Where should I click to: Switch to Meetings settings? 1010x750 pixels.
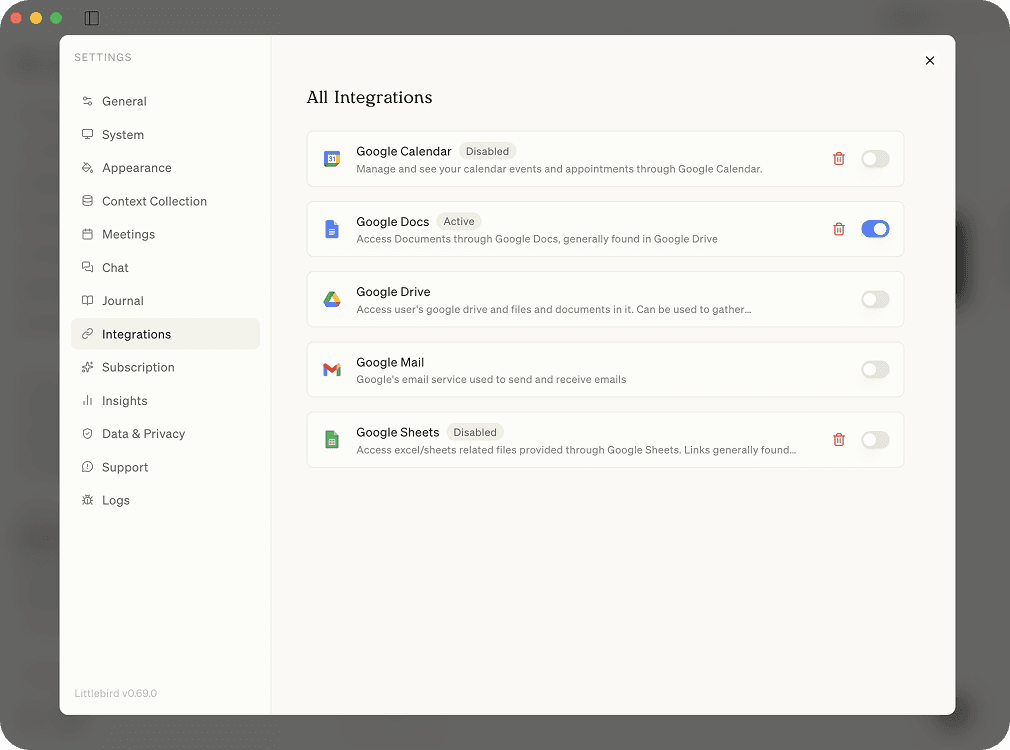[x=166, y=234]
